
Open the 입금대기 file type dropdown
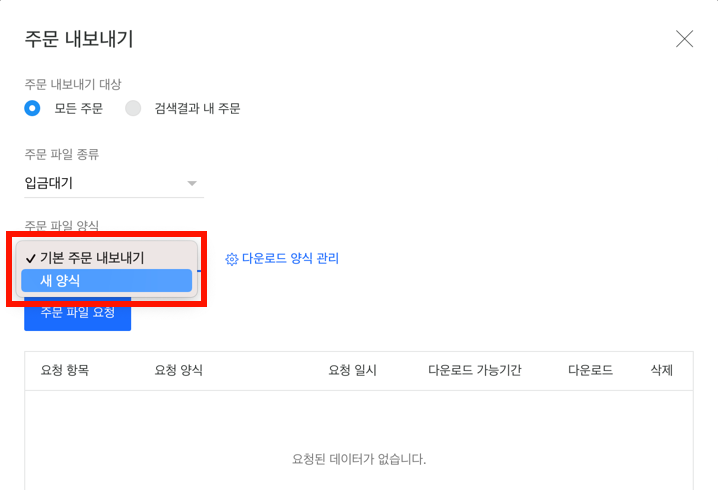114,183
